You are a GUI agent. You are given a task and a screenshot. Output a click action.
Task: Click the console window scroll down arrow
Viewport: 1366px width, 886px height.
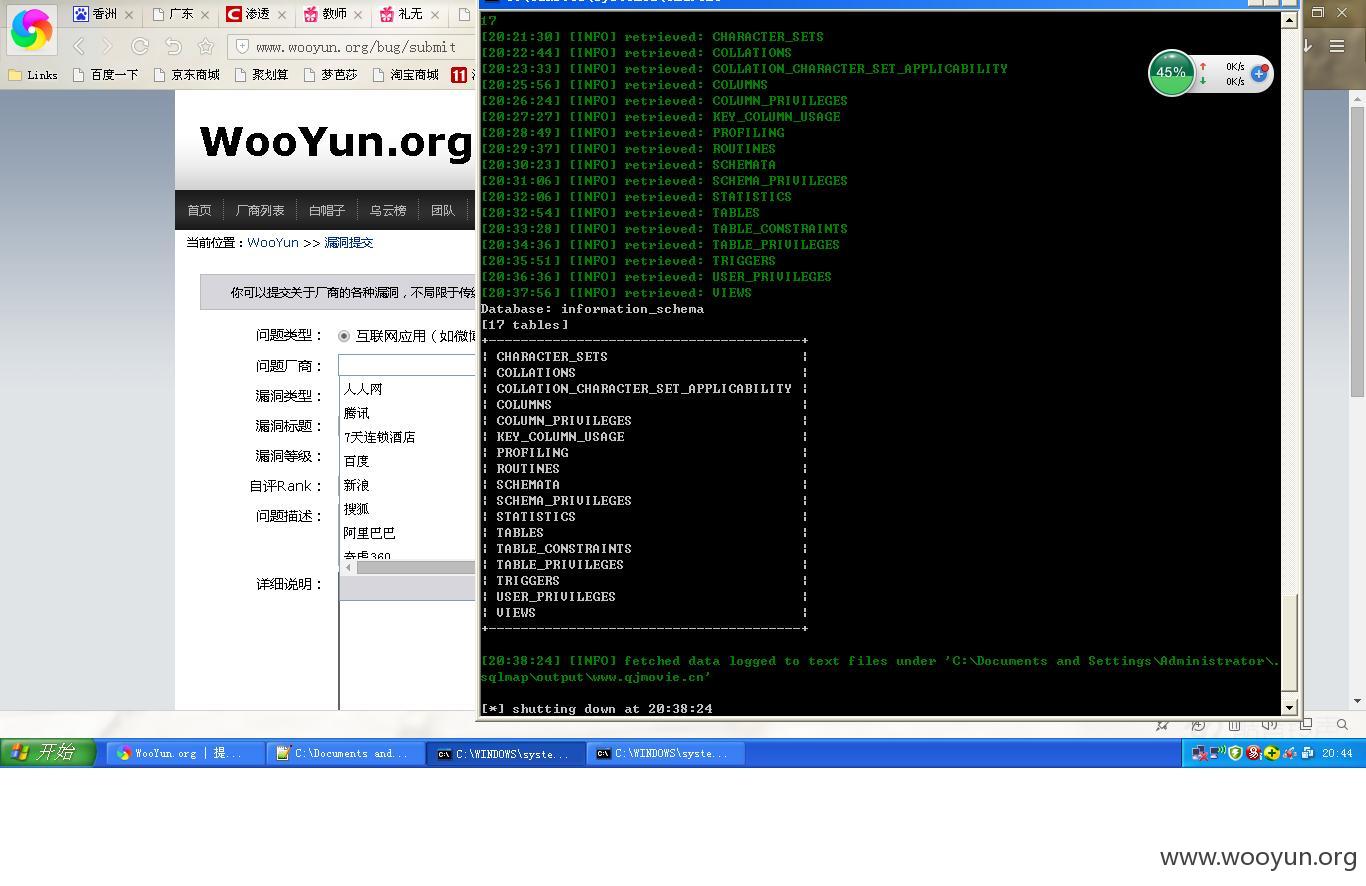click(1289, 707)
